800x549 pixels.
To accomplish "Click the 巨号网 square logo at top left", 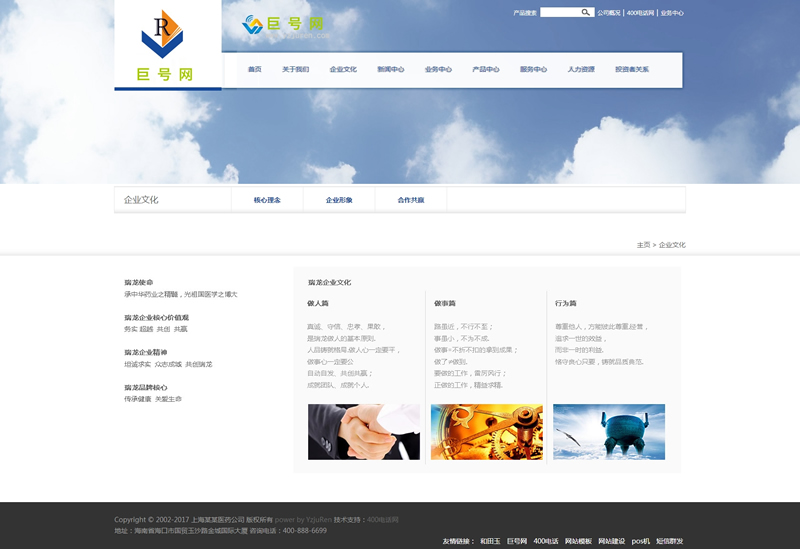I will click(x=167, y=45).
